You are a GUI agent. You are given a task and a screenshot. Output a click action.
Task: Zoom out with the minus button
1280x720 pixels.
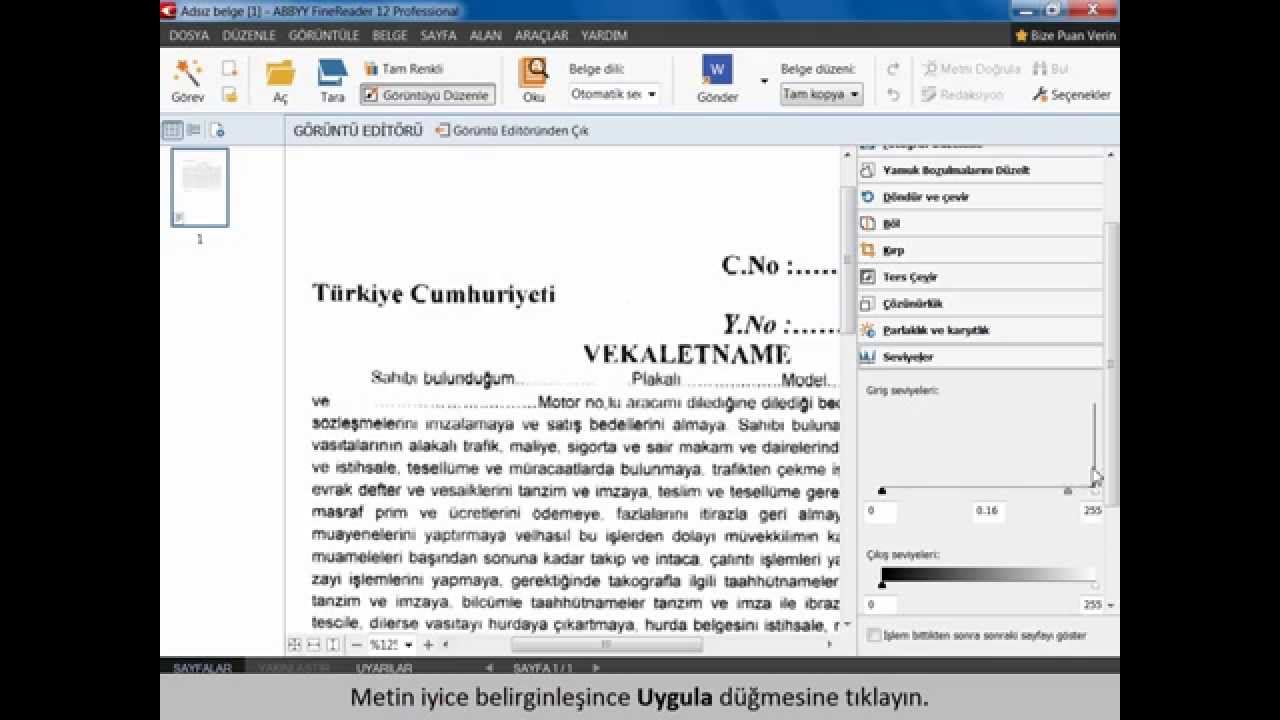click(x=356, y=645)
